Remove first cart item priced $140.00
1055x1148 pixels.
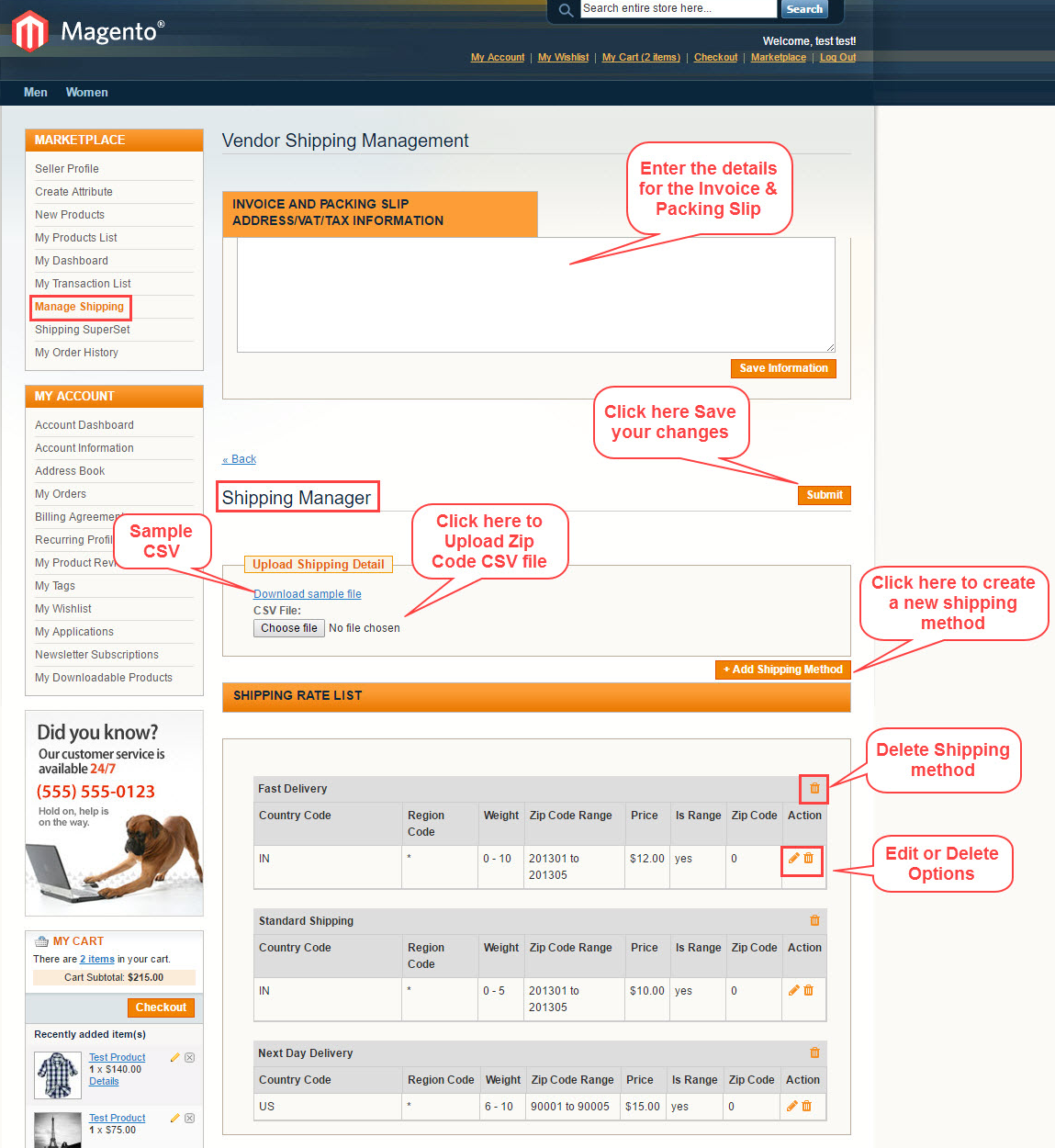coord(189,1057)
